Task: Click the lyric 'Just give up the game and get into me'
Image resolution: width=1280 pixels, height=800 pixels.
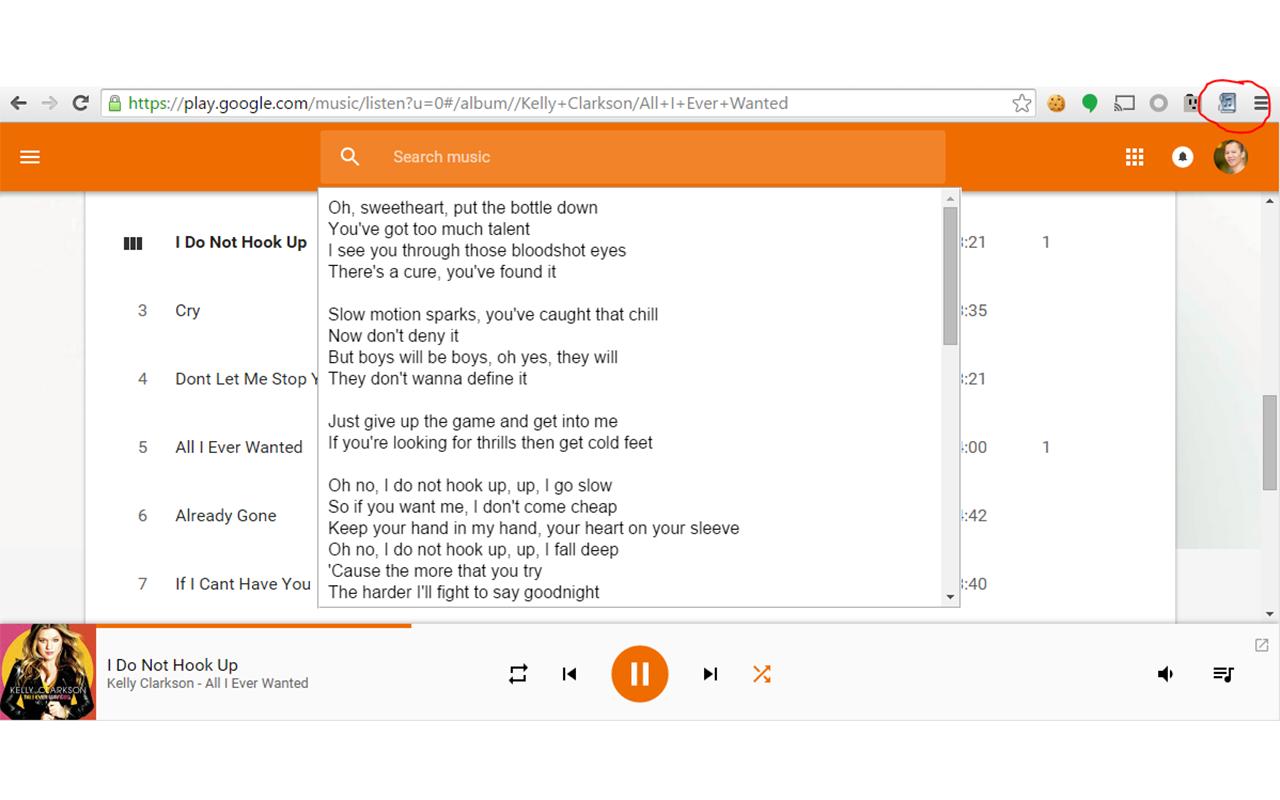Action: pos(473,422)
